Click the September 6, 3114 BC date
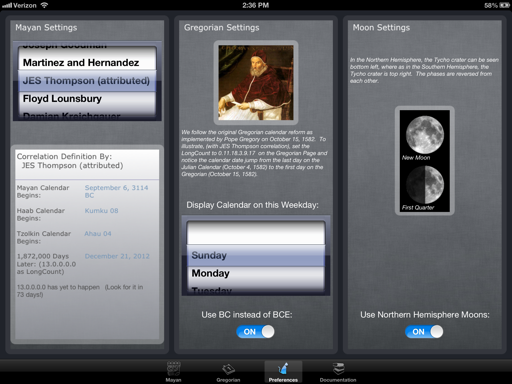The height and width of the screenshot is (384, 512). point(116,191)
